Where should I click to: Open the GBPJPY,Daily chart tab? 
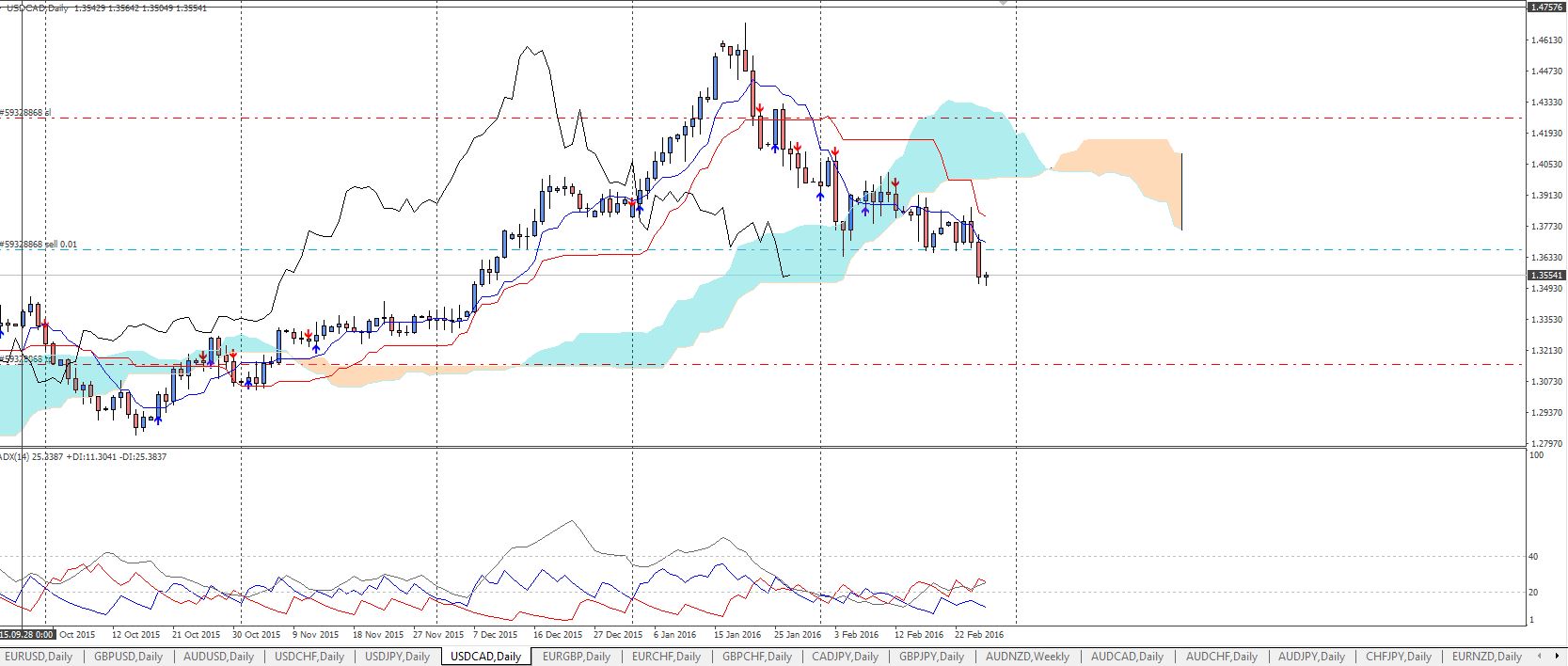pos(931,656)
